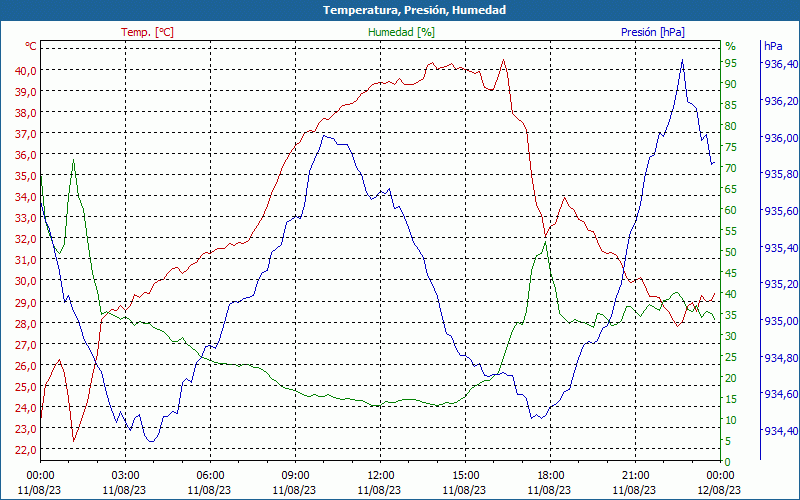The width and height of the screenshot is (800, 500).
Task: Click pressure axis value 935,00
Action: point(780,321)
